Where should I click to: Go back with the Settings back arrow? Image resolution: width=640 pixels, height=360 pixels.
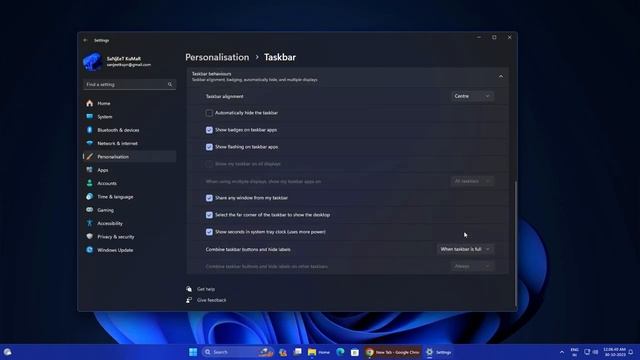pyautogui.click(x=85, y=40)
